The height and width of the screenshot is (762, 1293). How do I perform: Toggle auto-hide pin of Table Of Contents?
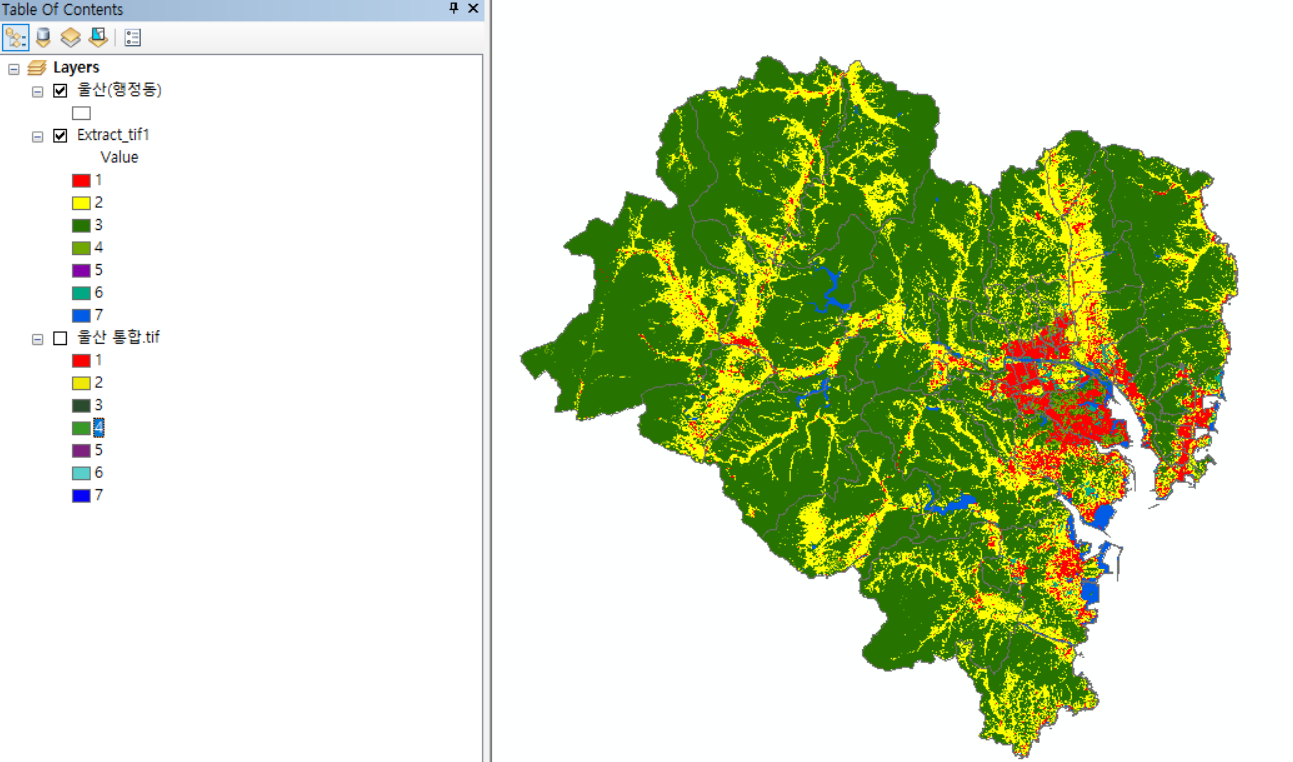(453, 8)
